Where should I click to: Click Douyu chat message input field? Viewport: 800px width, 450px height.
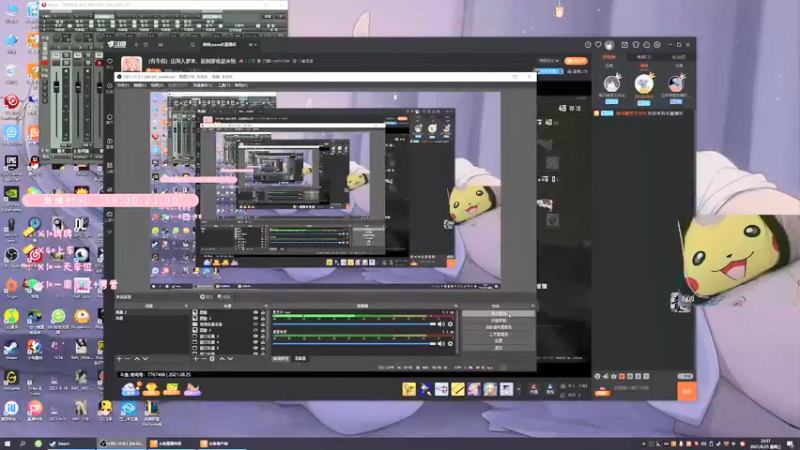(x=643, y=389)
